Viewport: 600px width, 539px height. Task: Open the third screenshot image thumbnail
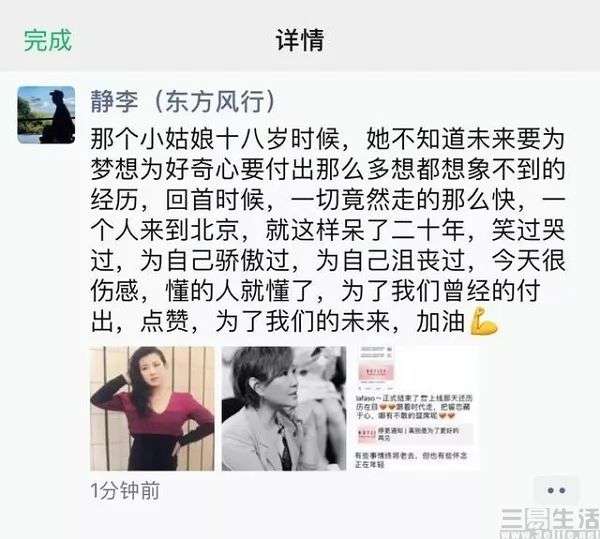[416, 408]
